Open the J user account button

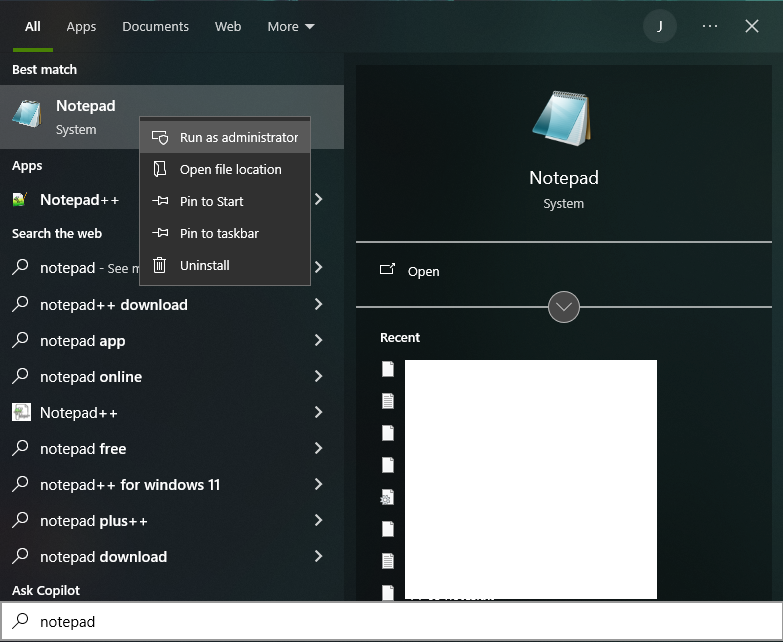(x=660, y=26)
